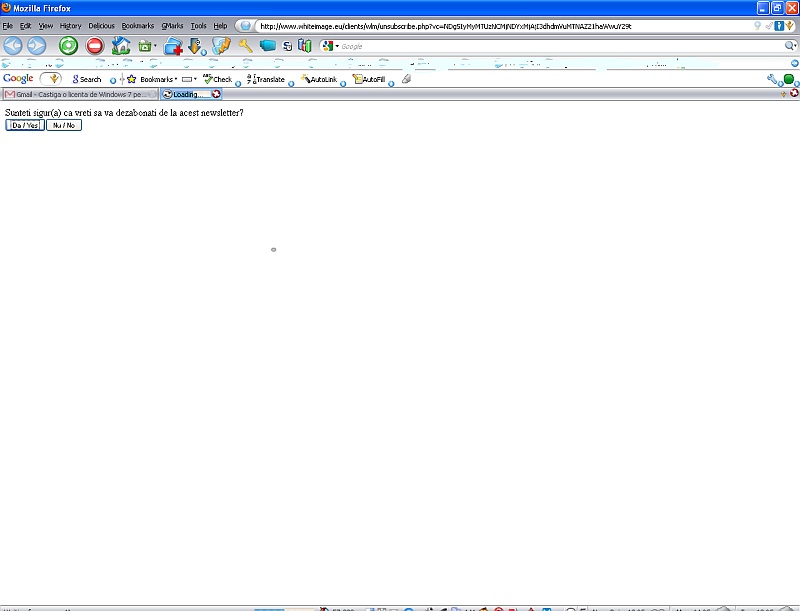Viewport: 800px width, 611px height.
Task: Click the Back navigation arrow
Action: tap(13, 46)
